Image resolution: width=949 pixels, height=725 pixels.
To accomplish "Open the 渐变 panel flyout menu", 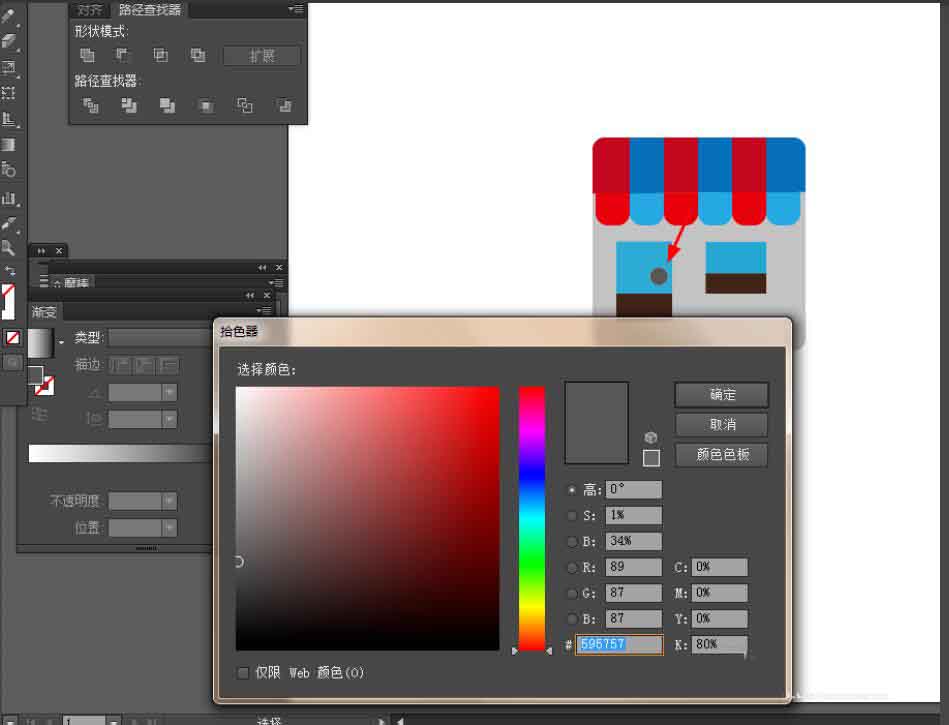I will pos(264,310).
